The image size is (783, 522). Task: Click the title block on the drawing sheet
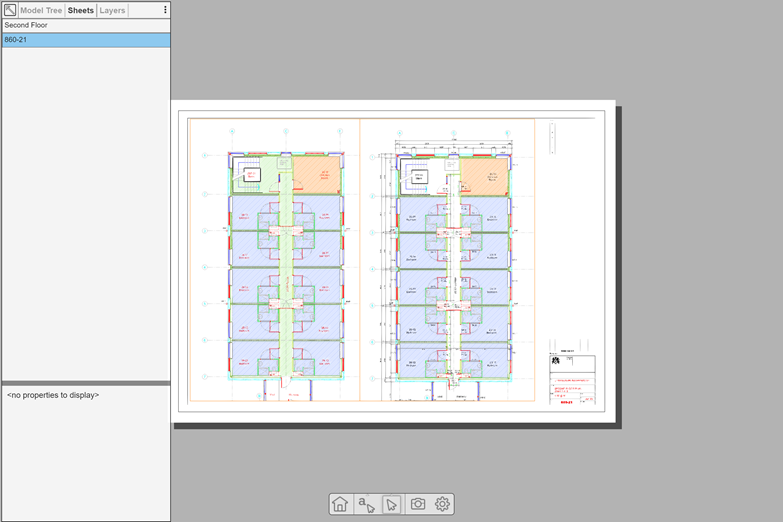[x=571, y=381]
